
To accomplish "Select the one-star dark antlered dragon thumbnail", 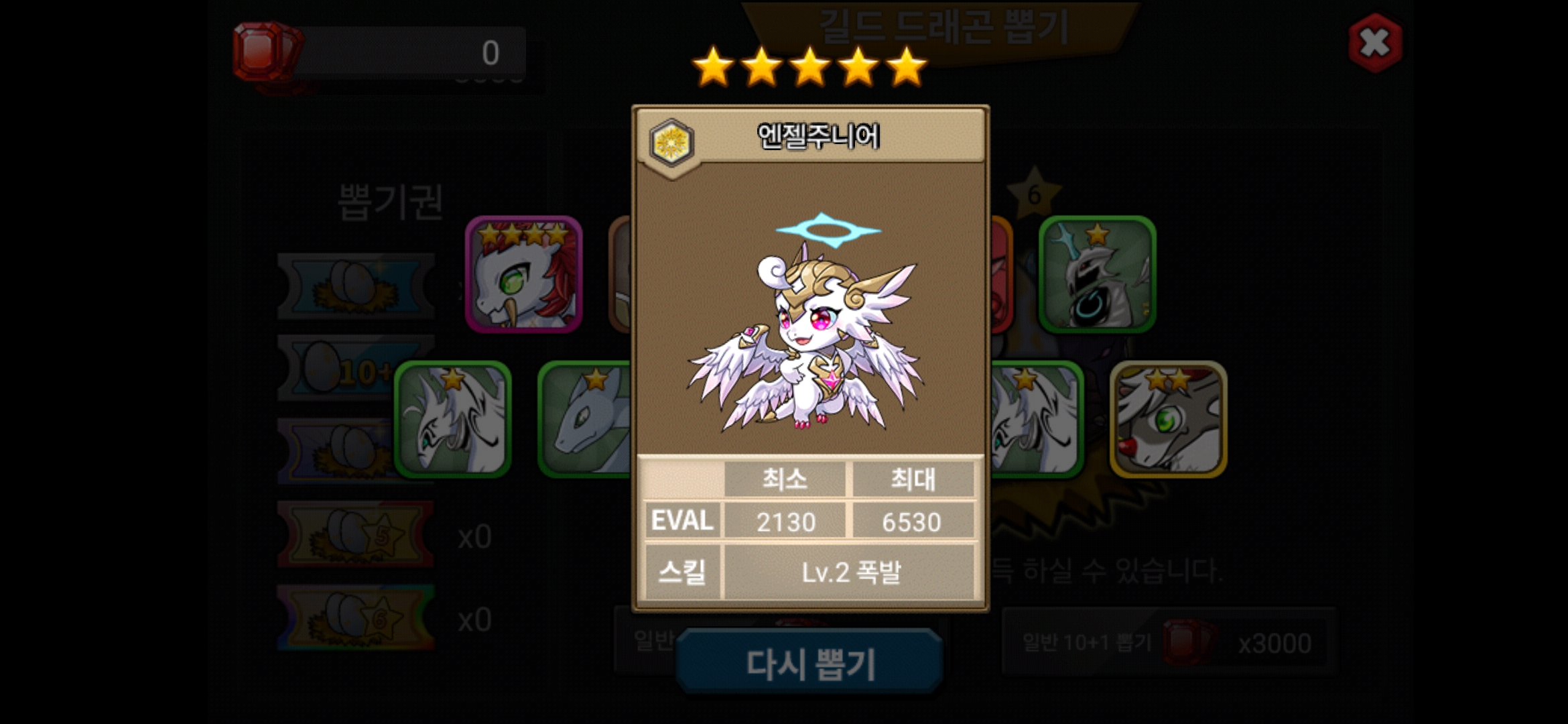I will [x=1097, y=275].
